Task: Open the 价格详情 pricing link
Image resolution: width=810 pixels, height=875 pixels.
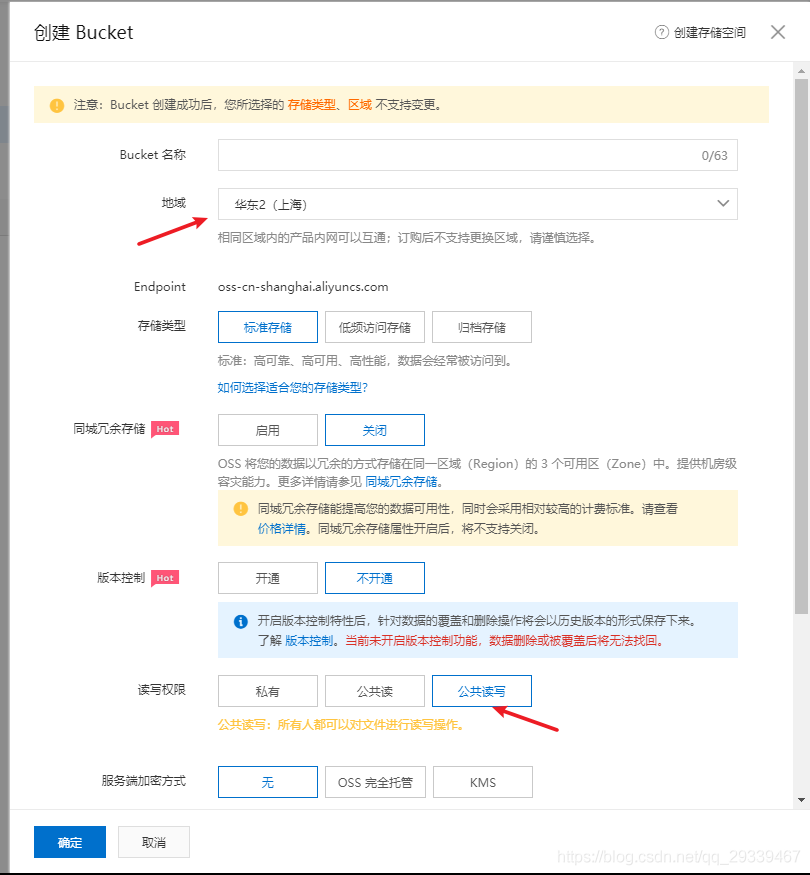Action: coord(282,528)
